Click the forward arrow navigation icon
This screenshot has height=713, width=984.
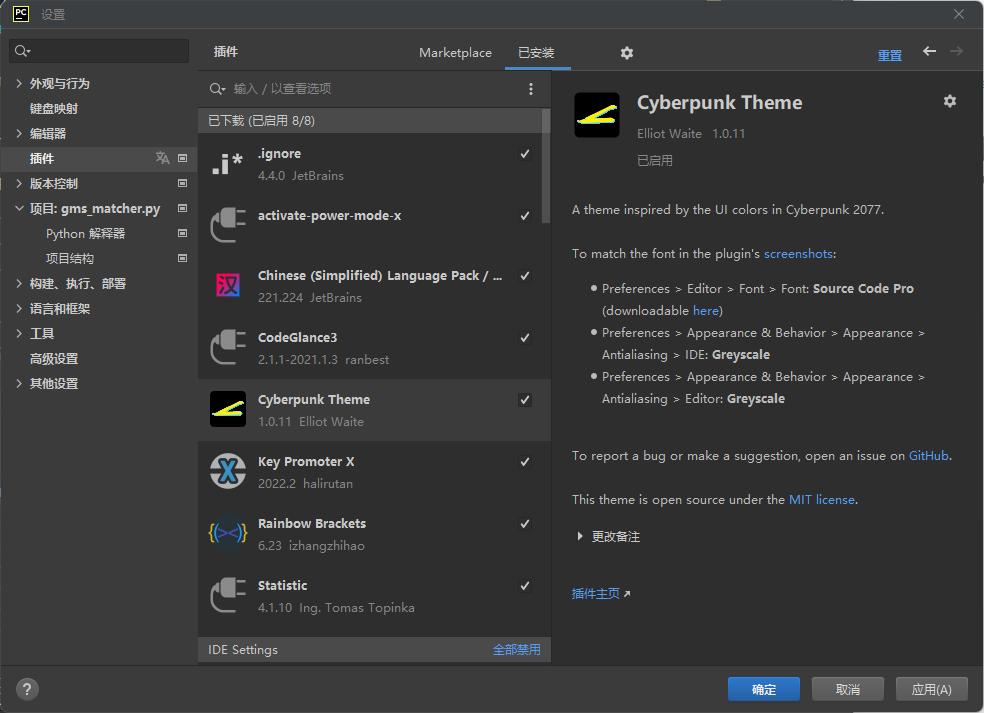956,51
